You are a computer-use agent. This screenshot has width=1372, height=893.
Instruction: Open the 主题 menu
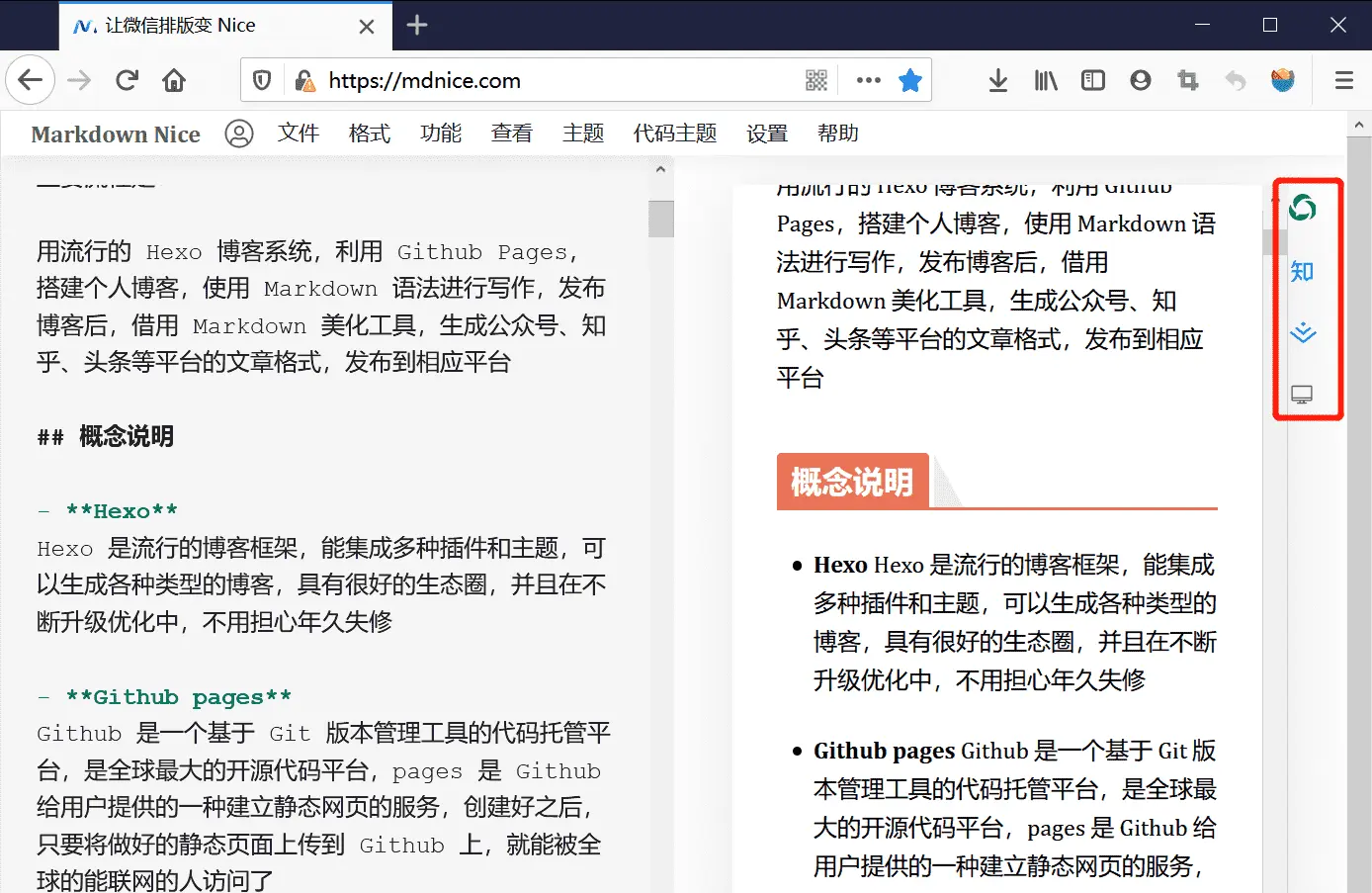(x=583, y=134)
